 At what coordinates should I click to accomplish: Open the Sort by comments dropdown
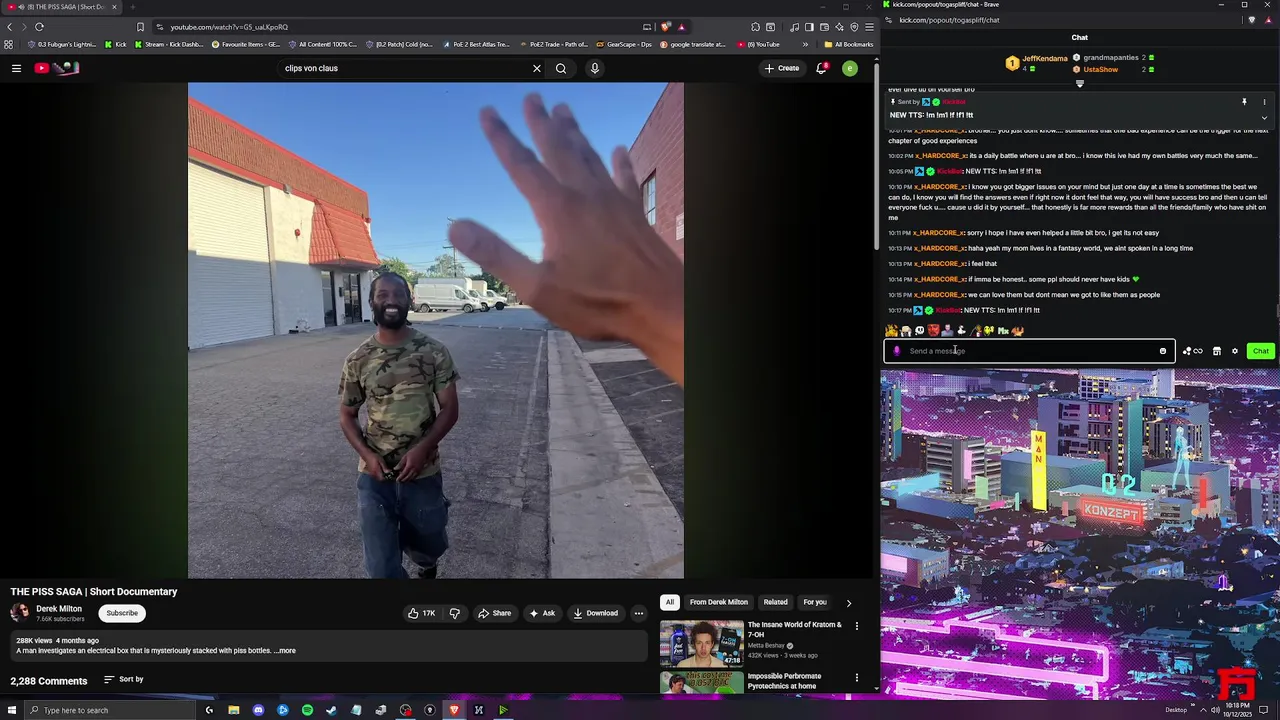[123, 680]
